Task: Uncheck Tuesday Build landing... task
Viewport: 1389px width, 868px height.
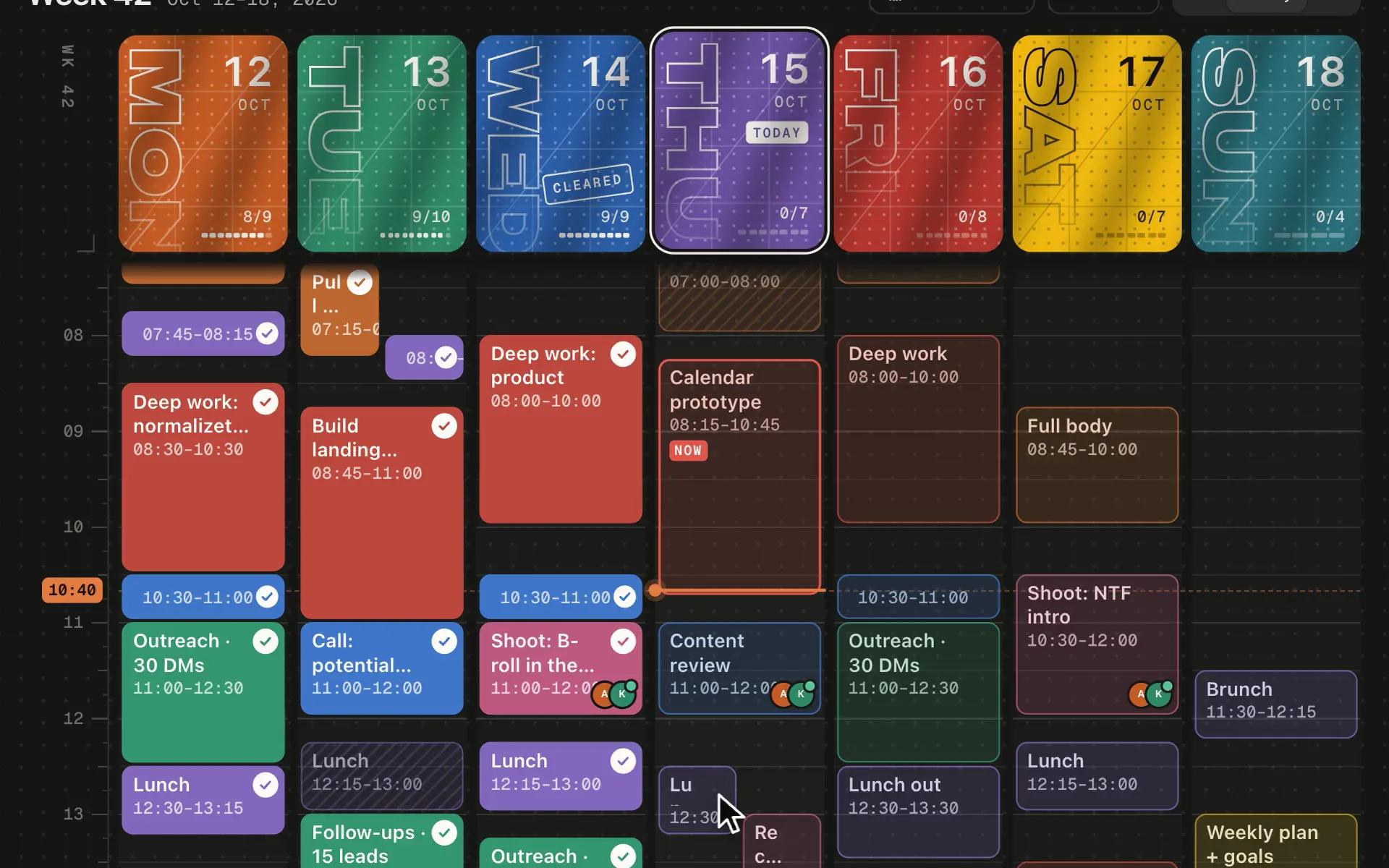Action: (444, 426)
